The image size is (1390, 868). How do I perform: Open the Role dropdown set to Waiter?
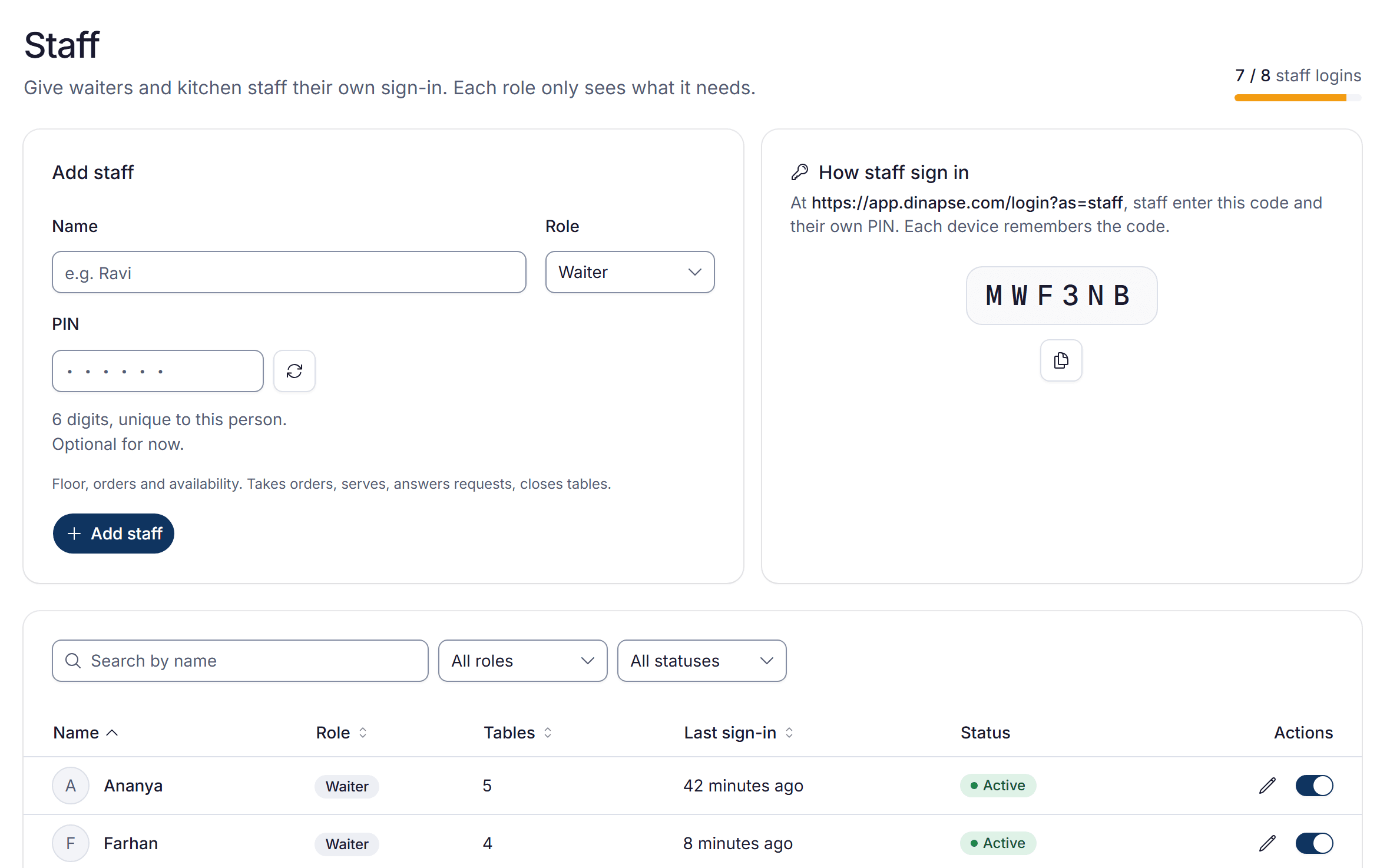(x=630, y=272)
